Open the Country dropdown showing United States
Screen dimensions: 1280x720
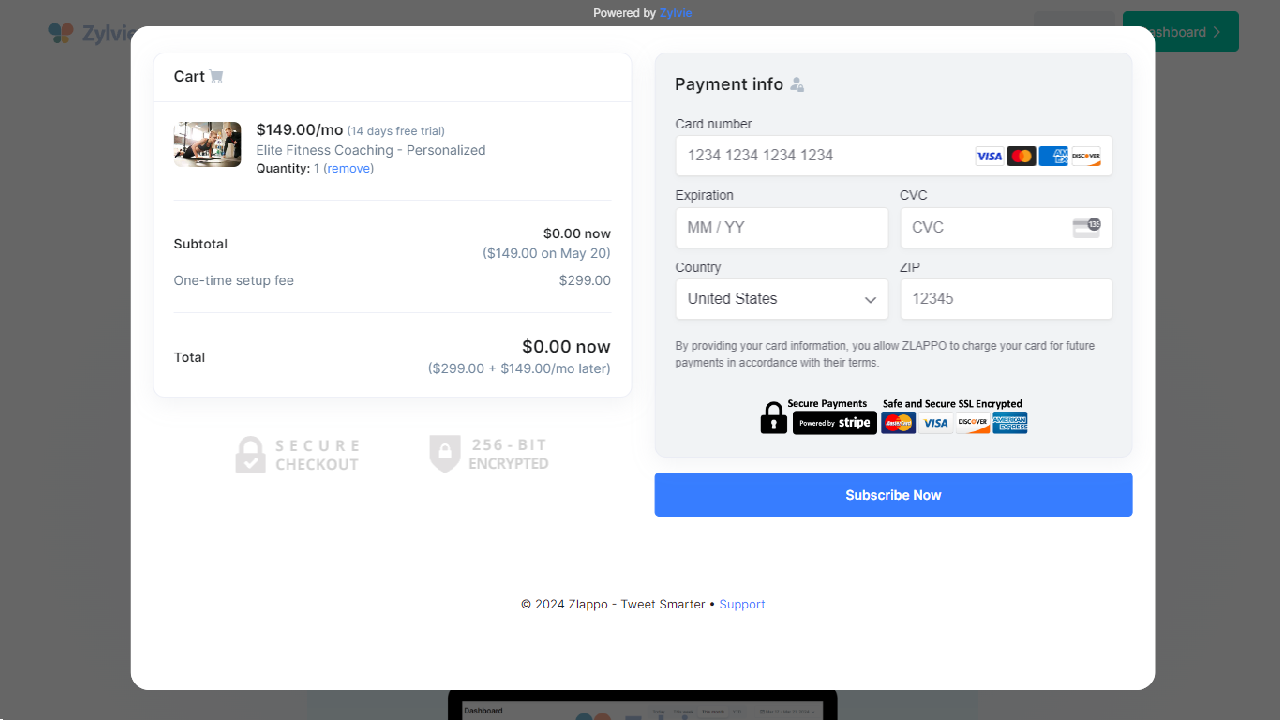[x=782, y=299]
